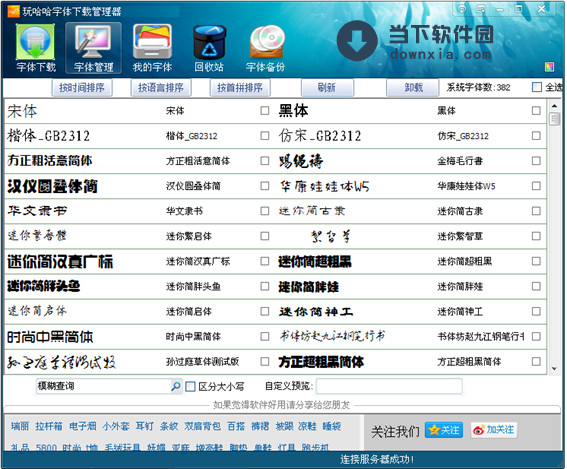
Task: Check the 华文隶书 checkbox
Action: click(265, 211)
